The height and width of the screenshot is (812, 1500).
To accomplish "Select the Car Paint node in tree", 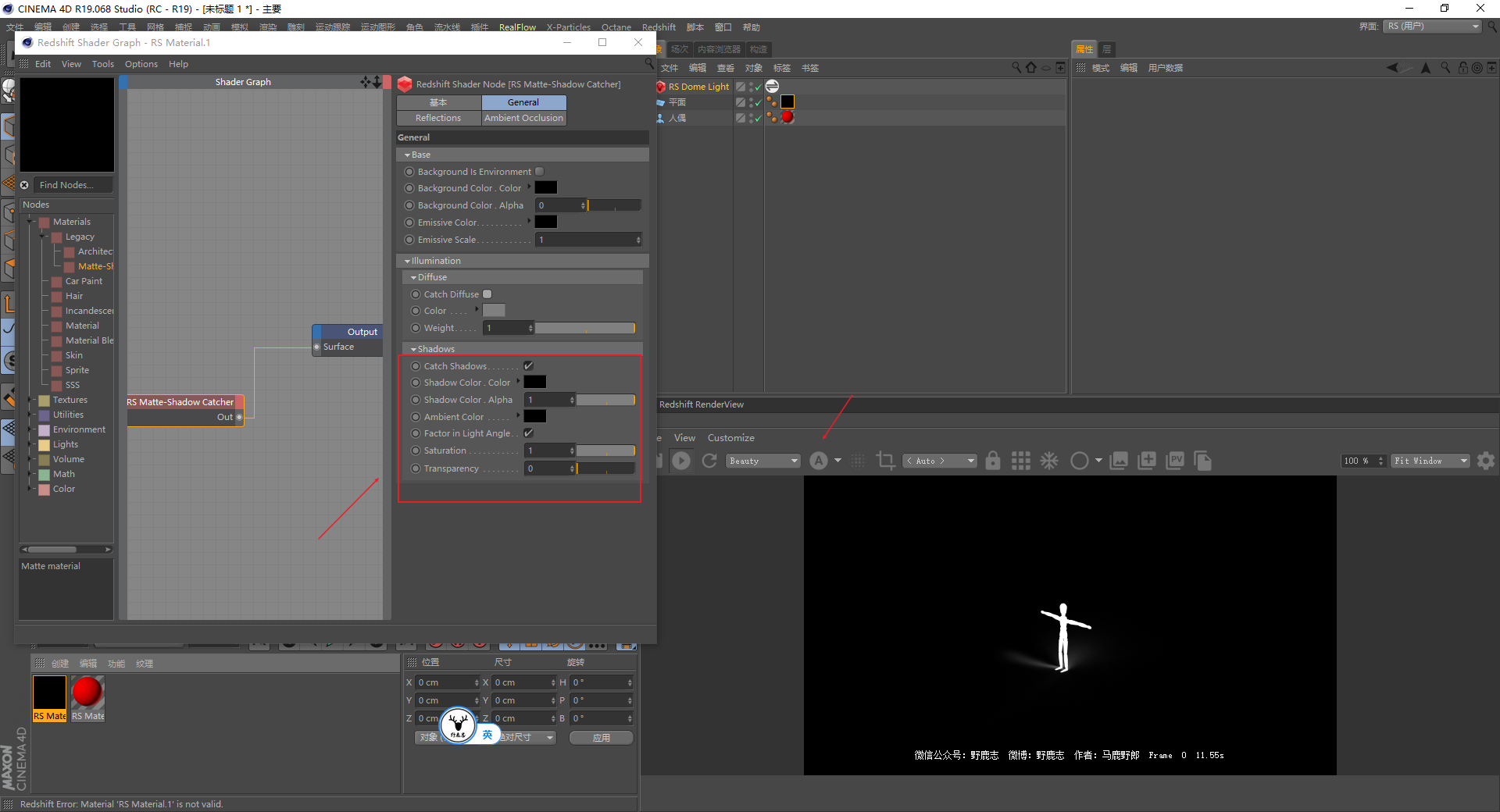I will point(84,281).
